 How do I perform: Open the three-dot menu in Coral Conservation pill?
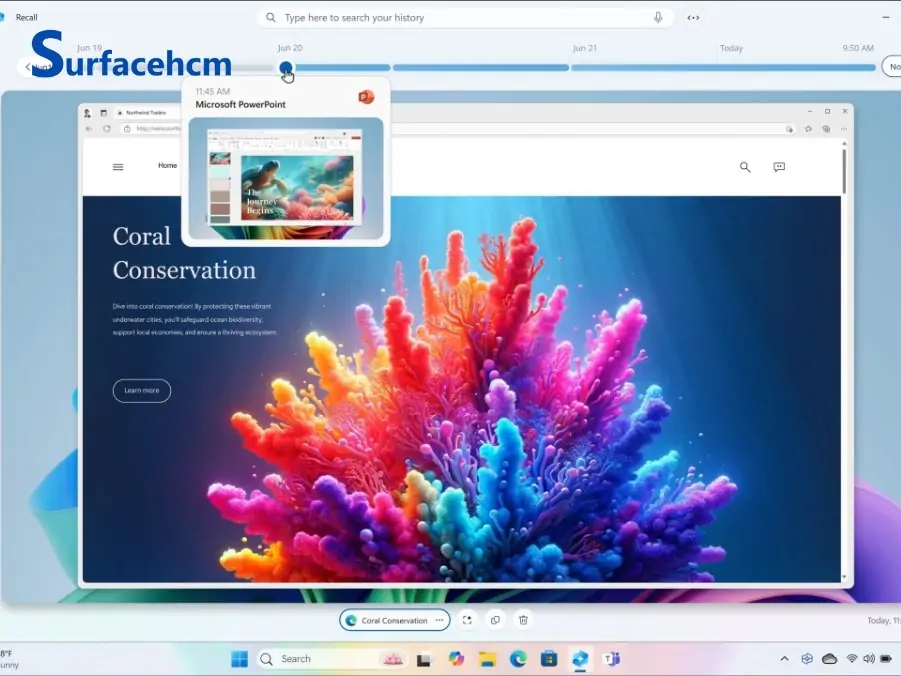point(440,620)
